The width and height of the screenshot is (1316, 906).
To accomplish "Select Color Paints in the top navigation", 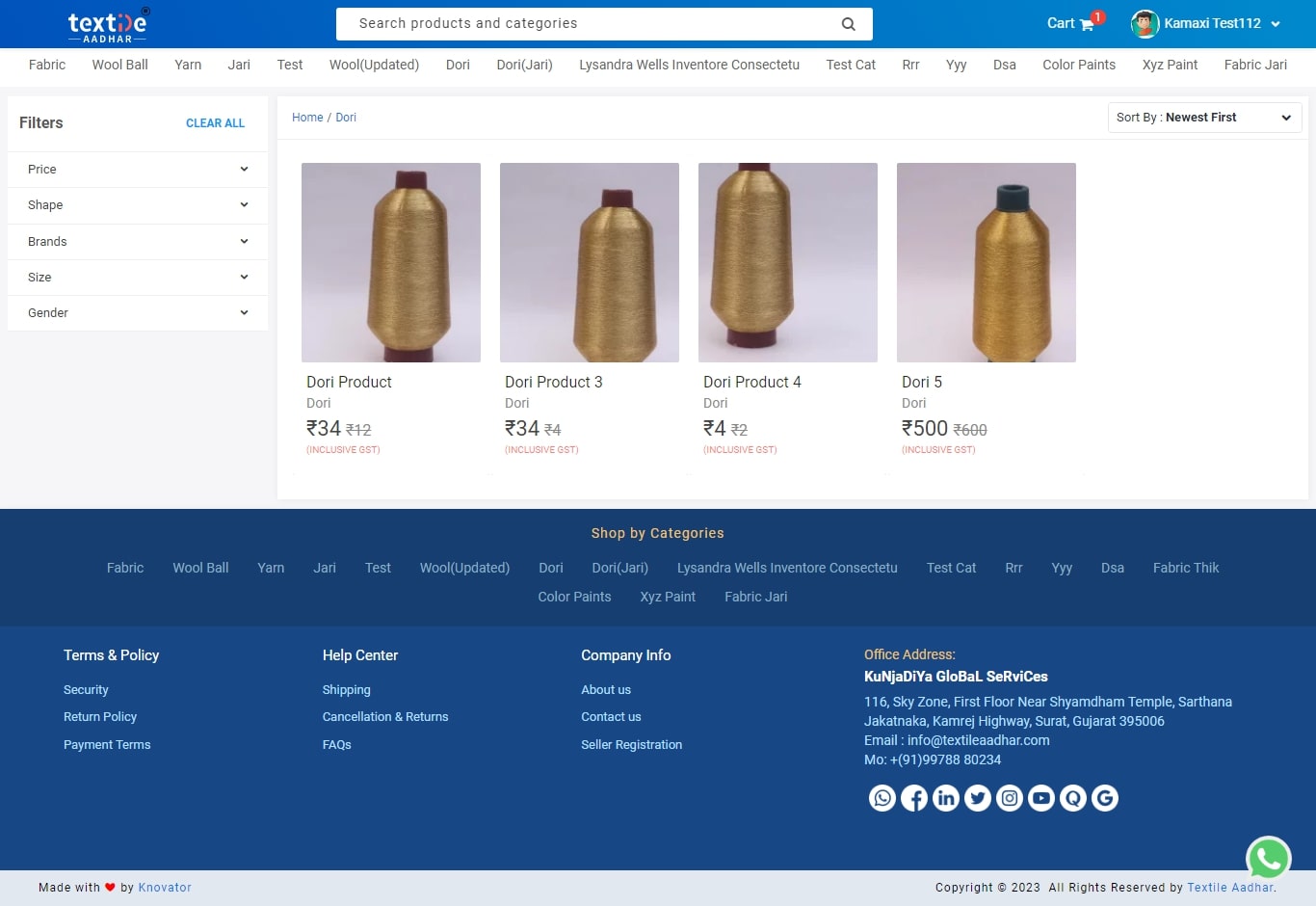I will 1078,65.
